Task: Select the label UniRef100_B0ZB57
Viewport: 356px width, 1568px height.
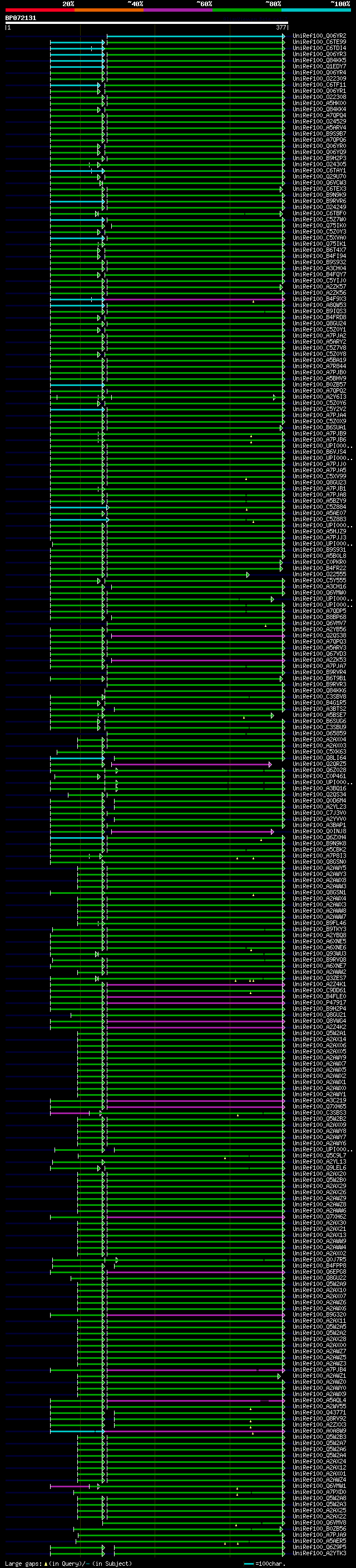Action: point(319,385)
